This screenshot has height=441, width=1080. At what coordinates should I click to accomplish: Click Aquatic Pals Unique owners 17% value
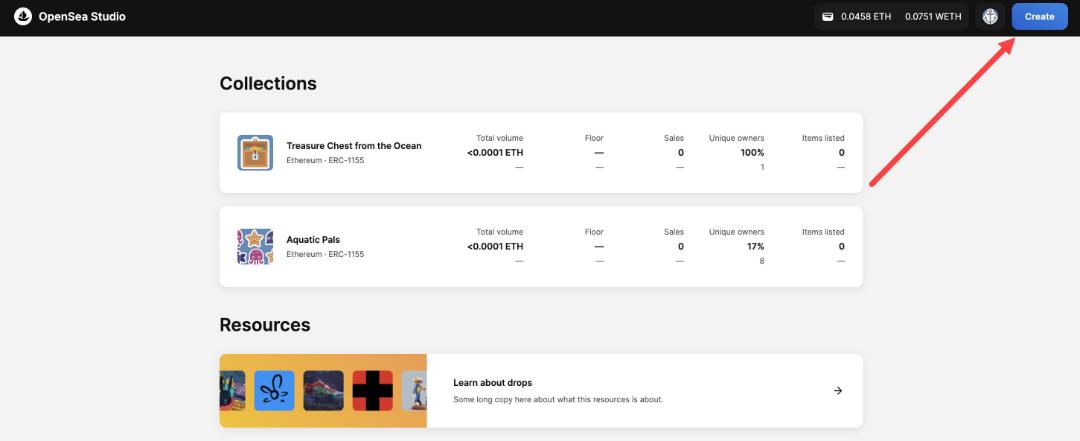[x=756, y=247]
